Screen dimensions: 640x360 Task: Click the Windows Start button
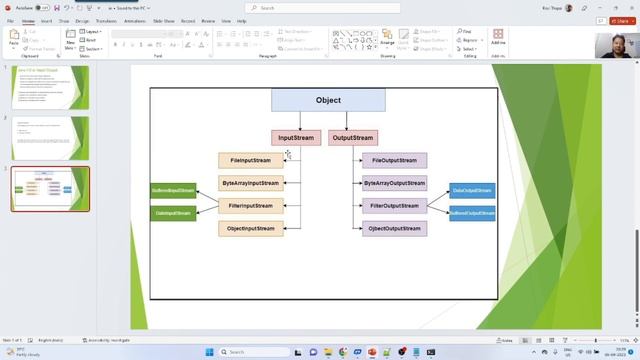click(x=209, y=352)
